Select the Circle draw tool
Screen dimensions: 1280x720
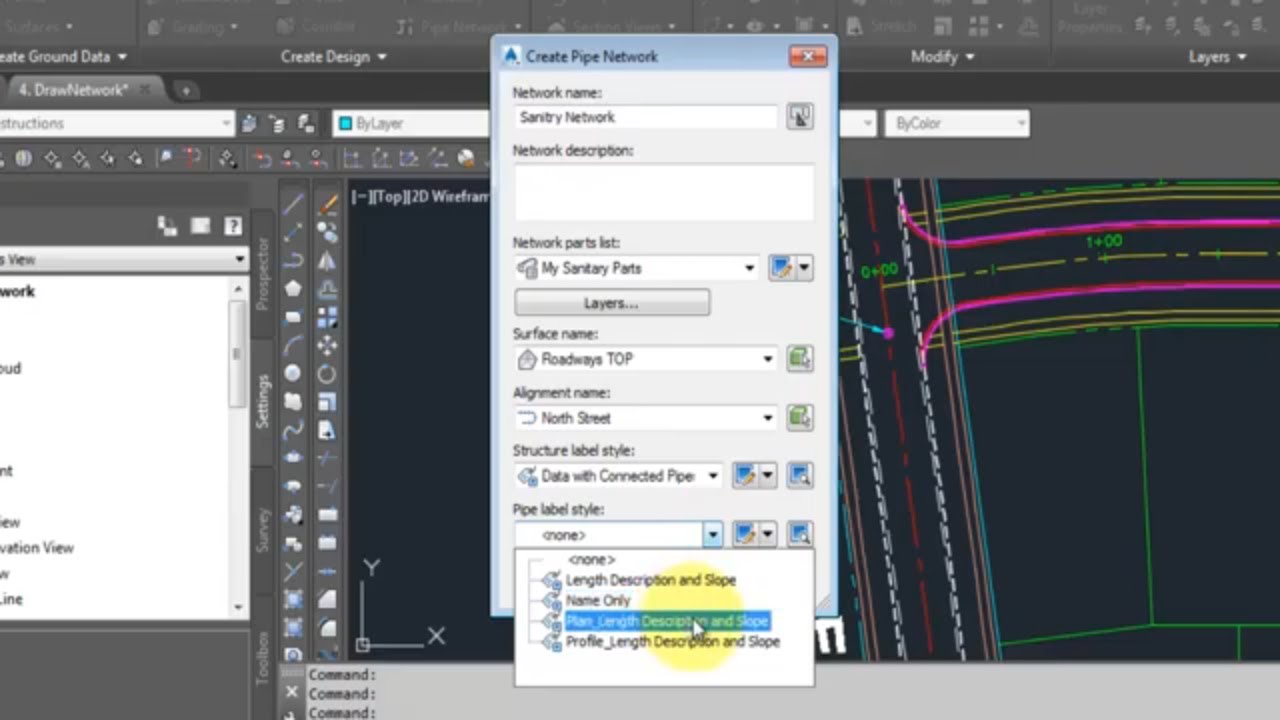coord(293,373)
